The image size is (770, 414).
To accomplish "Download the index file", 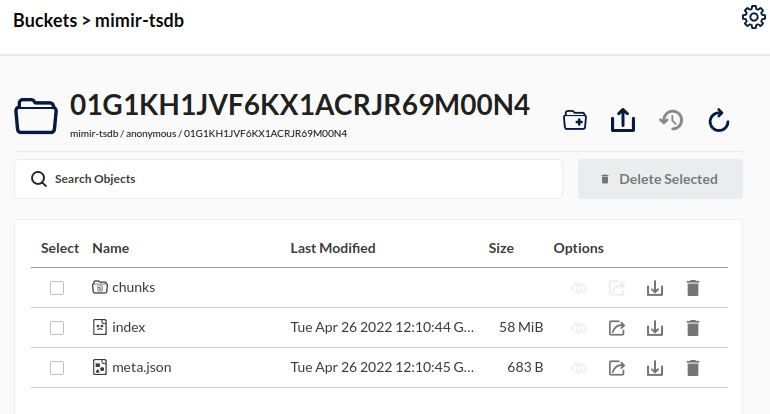I will point(655,328).
